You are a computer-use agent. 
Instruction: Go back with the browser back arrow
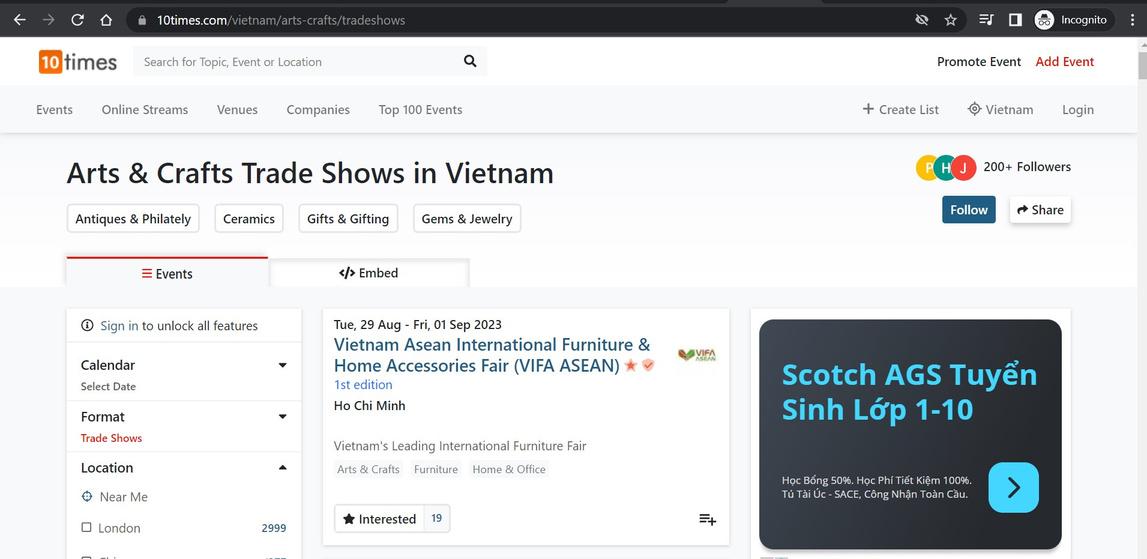[x=20, y=20]
